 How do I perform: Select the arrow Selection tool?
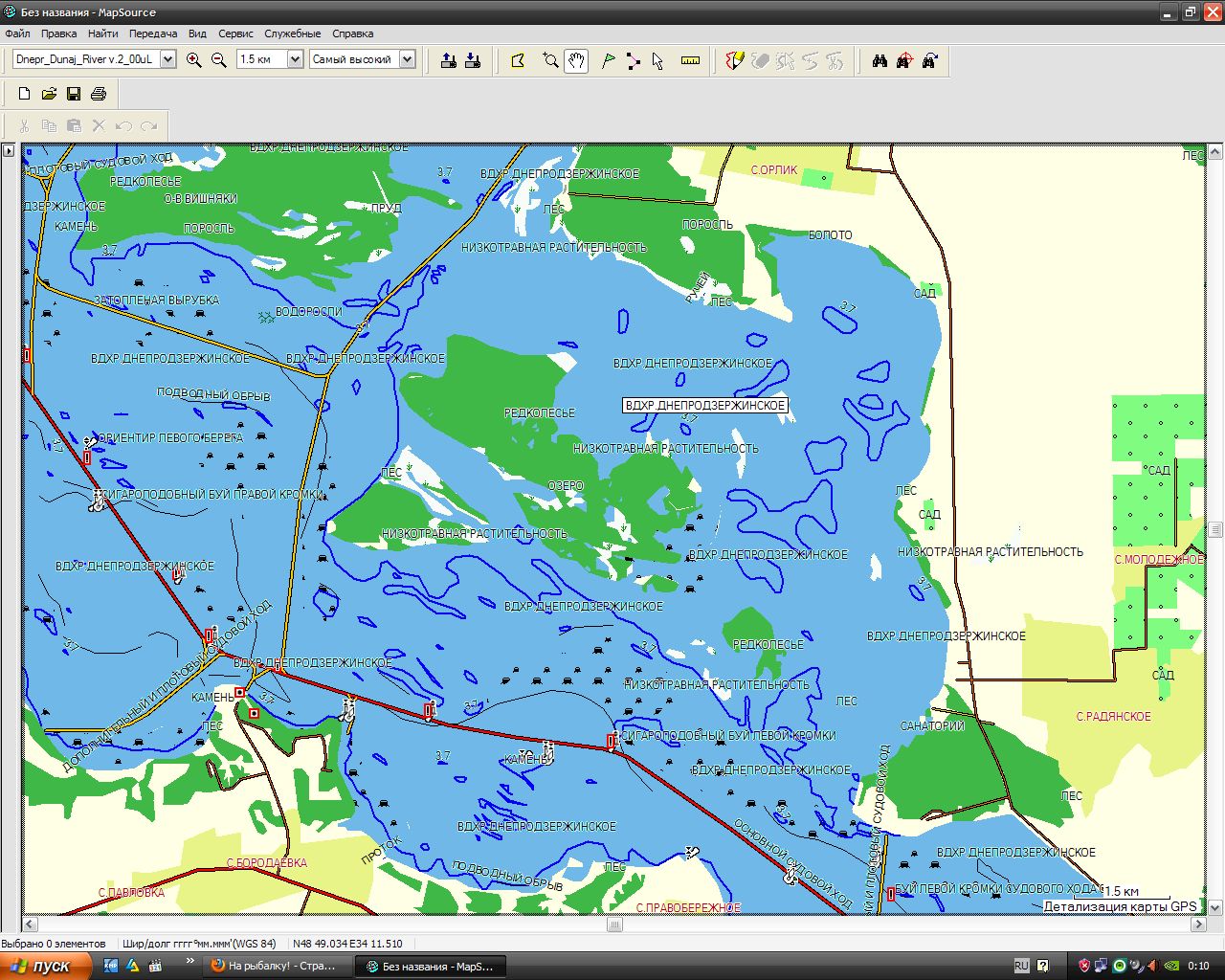(657, 61)
